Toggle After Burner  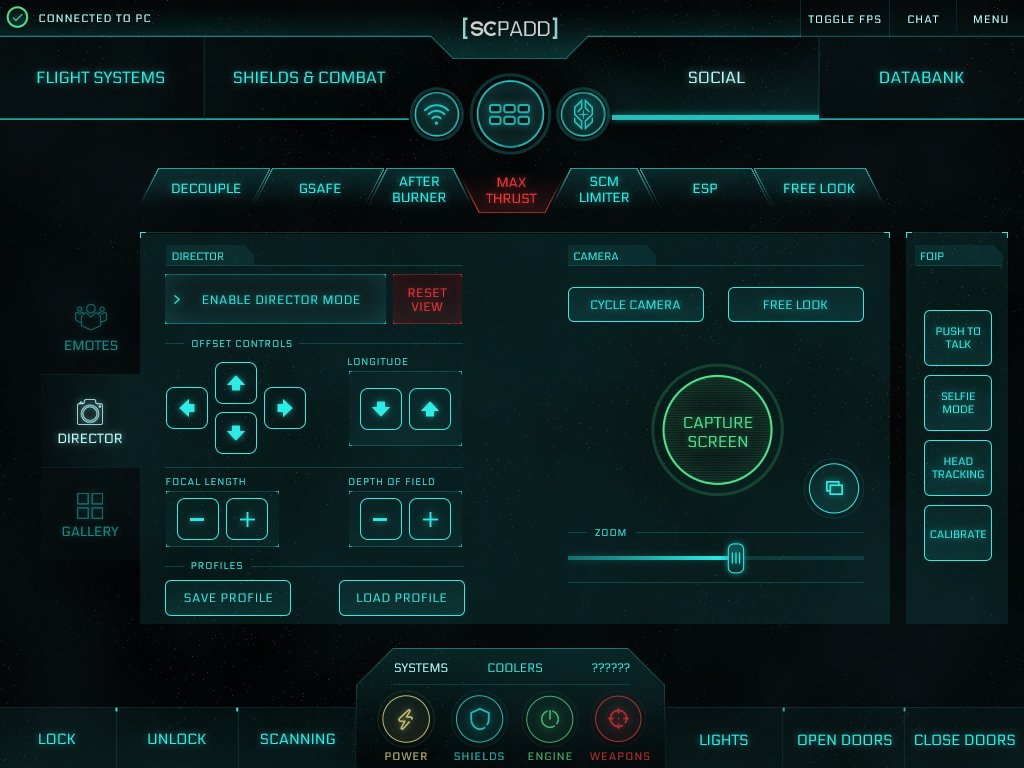[x=419, y=189]
